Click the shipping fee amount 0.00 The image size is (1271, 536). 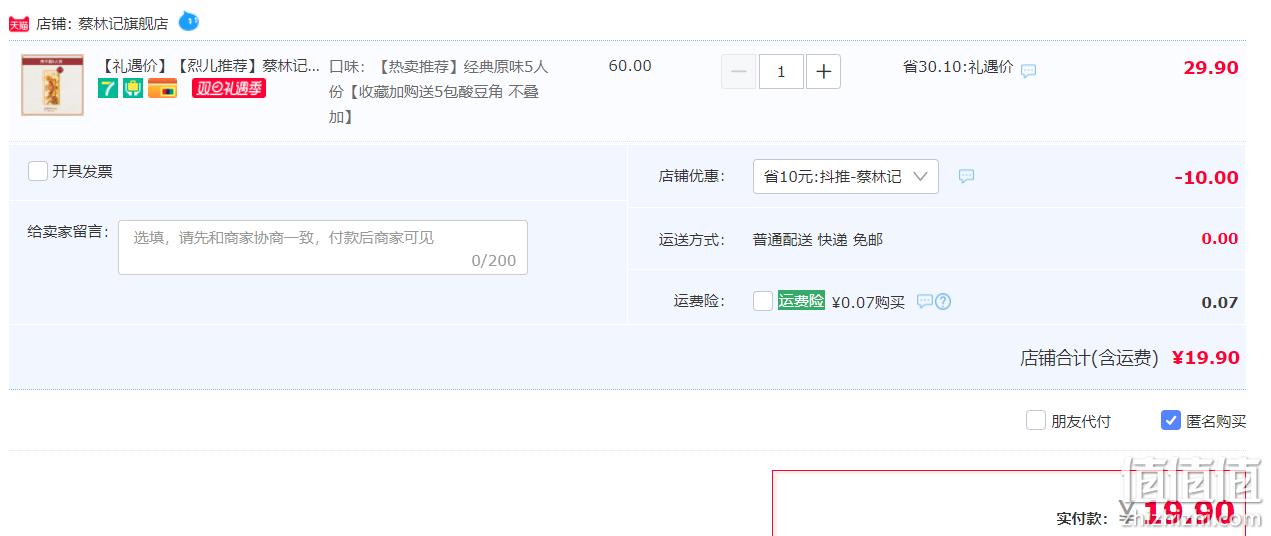tap(1220, 239)
